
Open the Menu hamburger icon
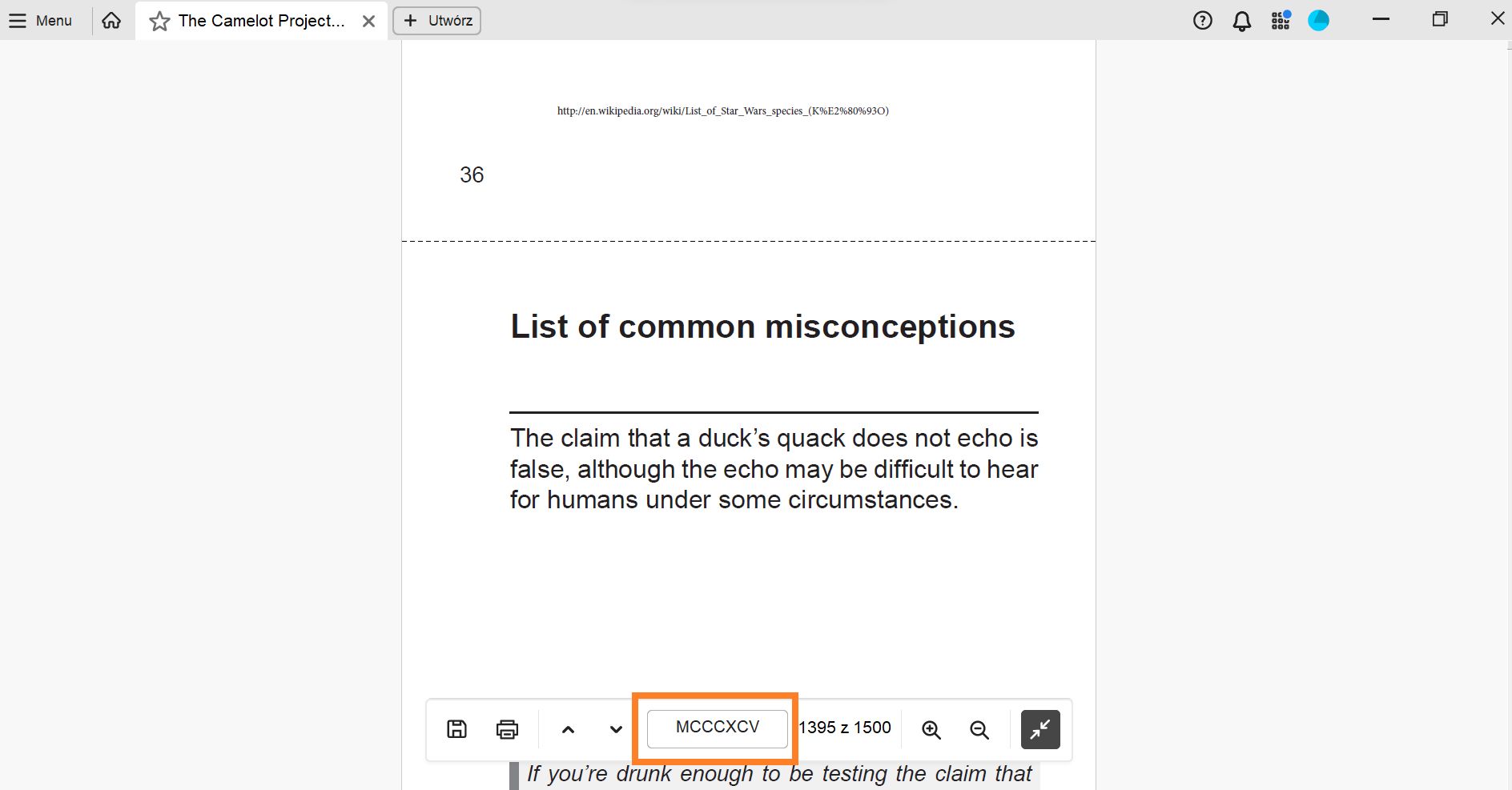(x=18, y=21)
